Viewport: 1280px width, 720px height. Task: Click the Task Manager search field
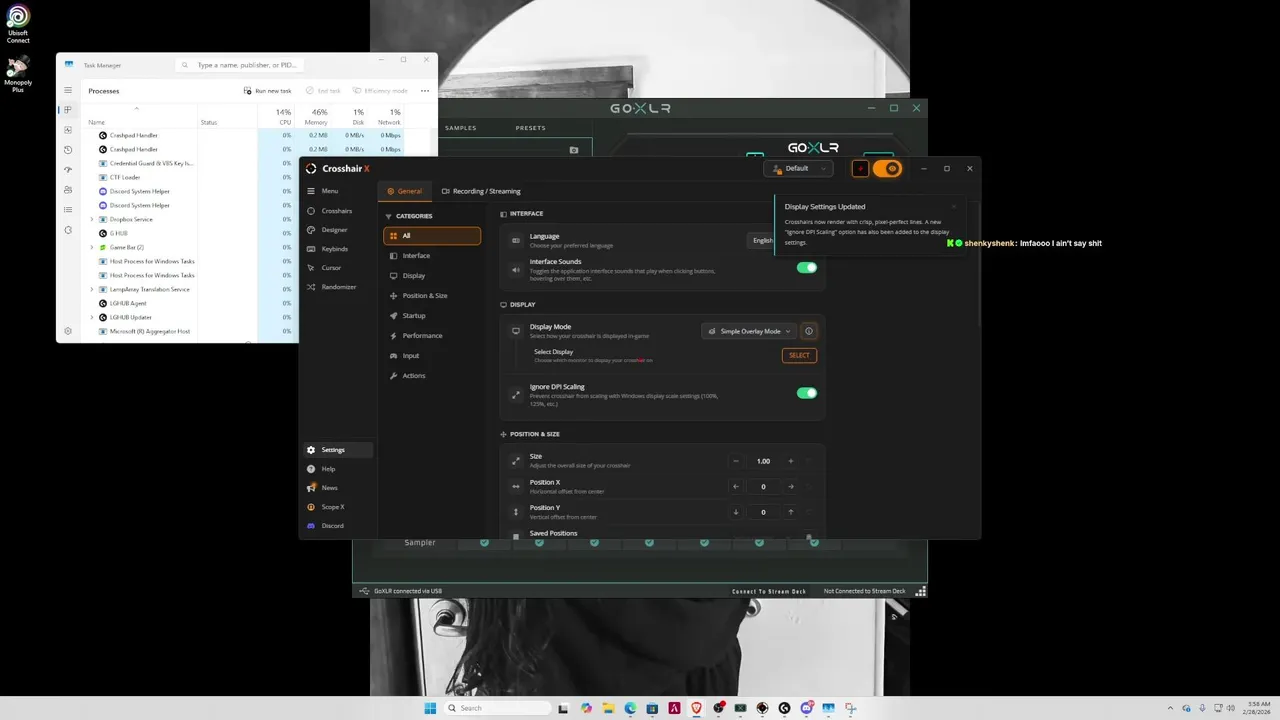coord(238,65)
